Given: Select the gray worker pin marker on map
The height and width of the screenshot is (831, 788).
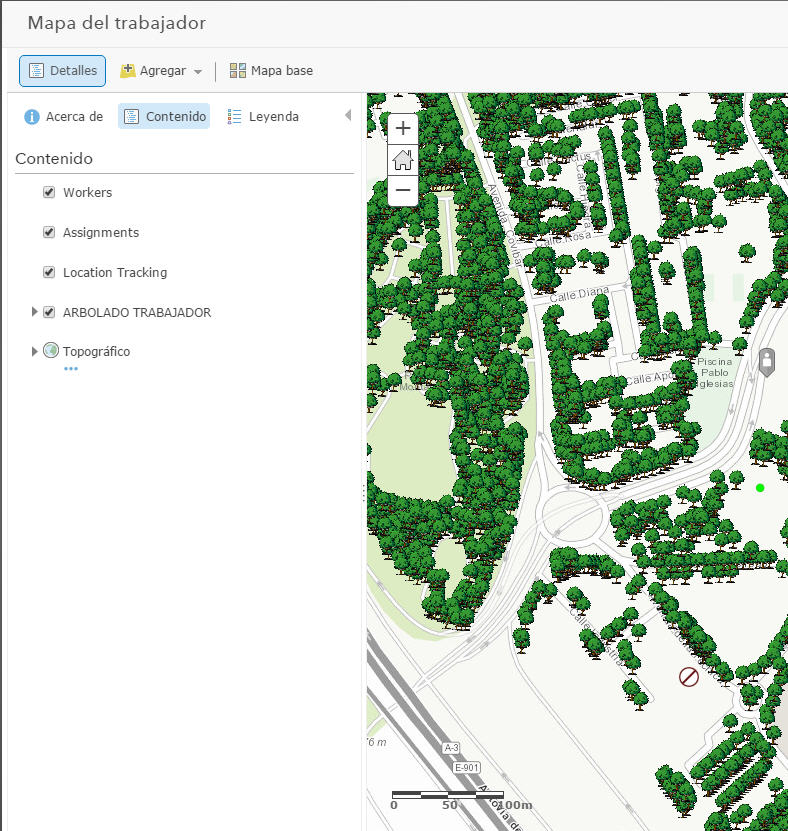Looking at the screenshot, I should coord(767,363).
